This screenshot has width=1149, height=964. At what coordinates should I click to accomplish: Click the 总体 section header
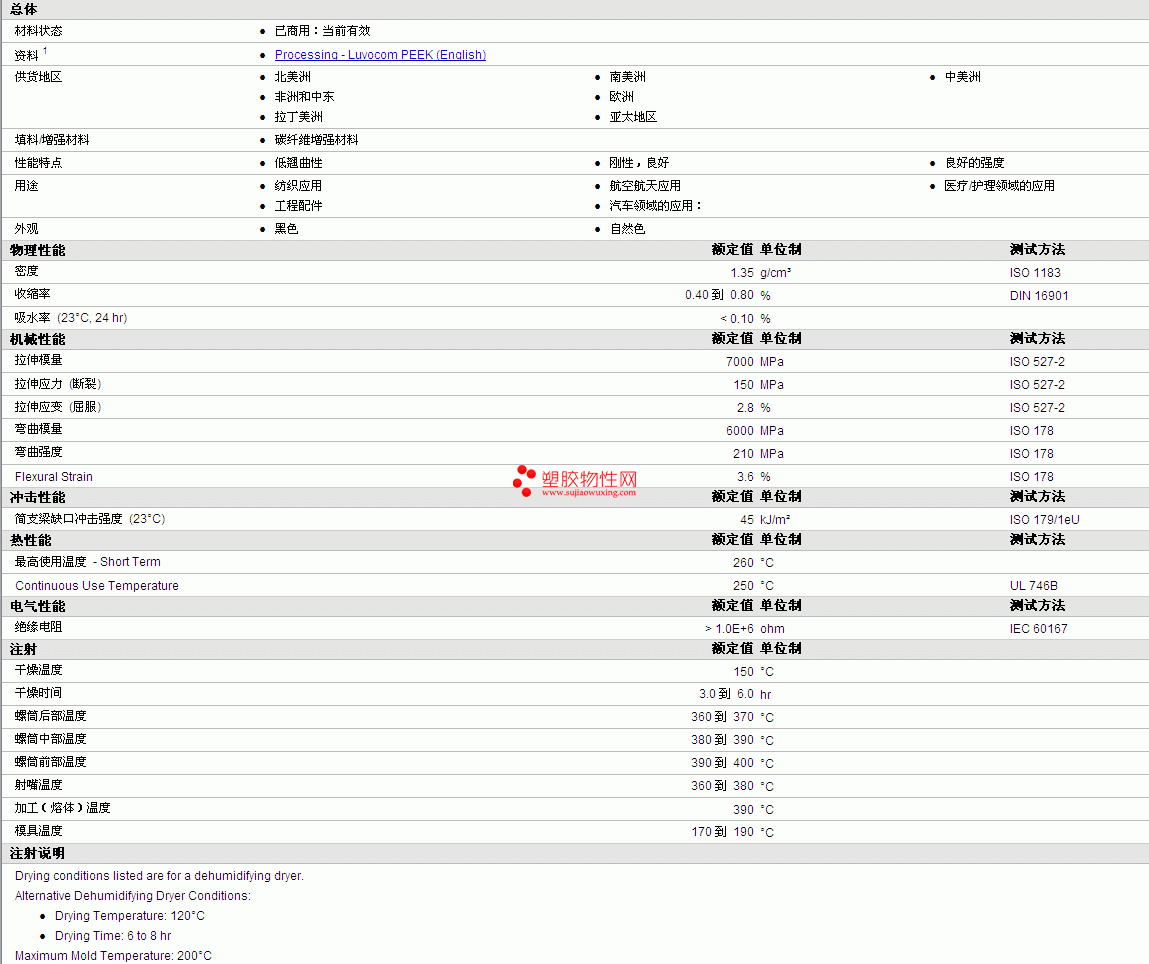pyautogui.click(x=23, y=10)
